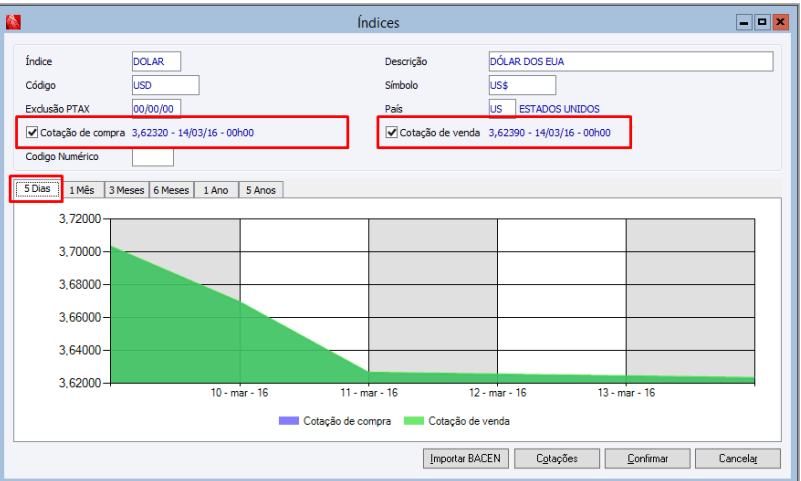Image resolution: width=801 pixels, height=481 pixels.
Task: Click the purchase quote value 3,62320 - 14/03/16
Action: click(193, 133)
